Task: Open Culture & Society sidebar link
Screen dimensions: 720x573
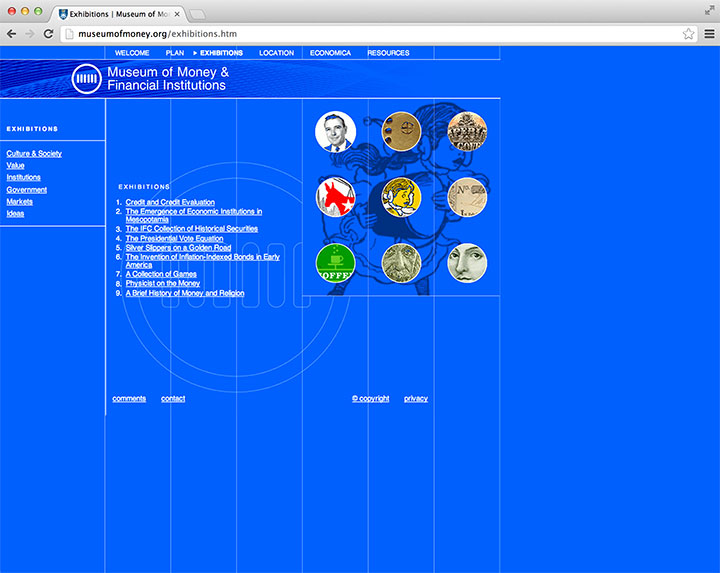Action: (x=34, y=153)
